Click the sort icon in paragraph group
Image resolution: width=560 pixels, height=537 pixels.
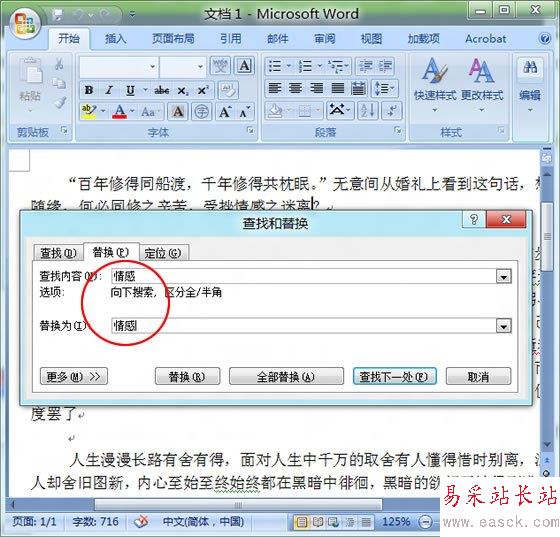368,110
